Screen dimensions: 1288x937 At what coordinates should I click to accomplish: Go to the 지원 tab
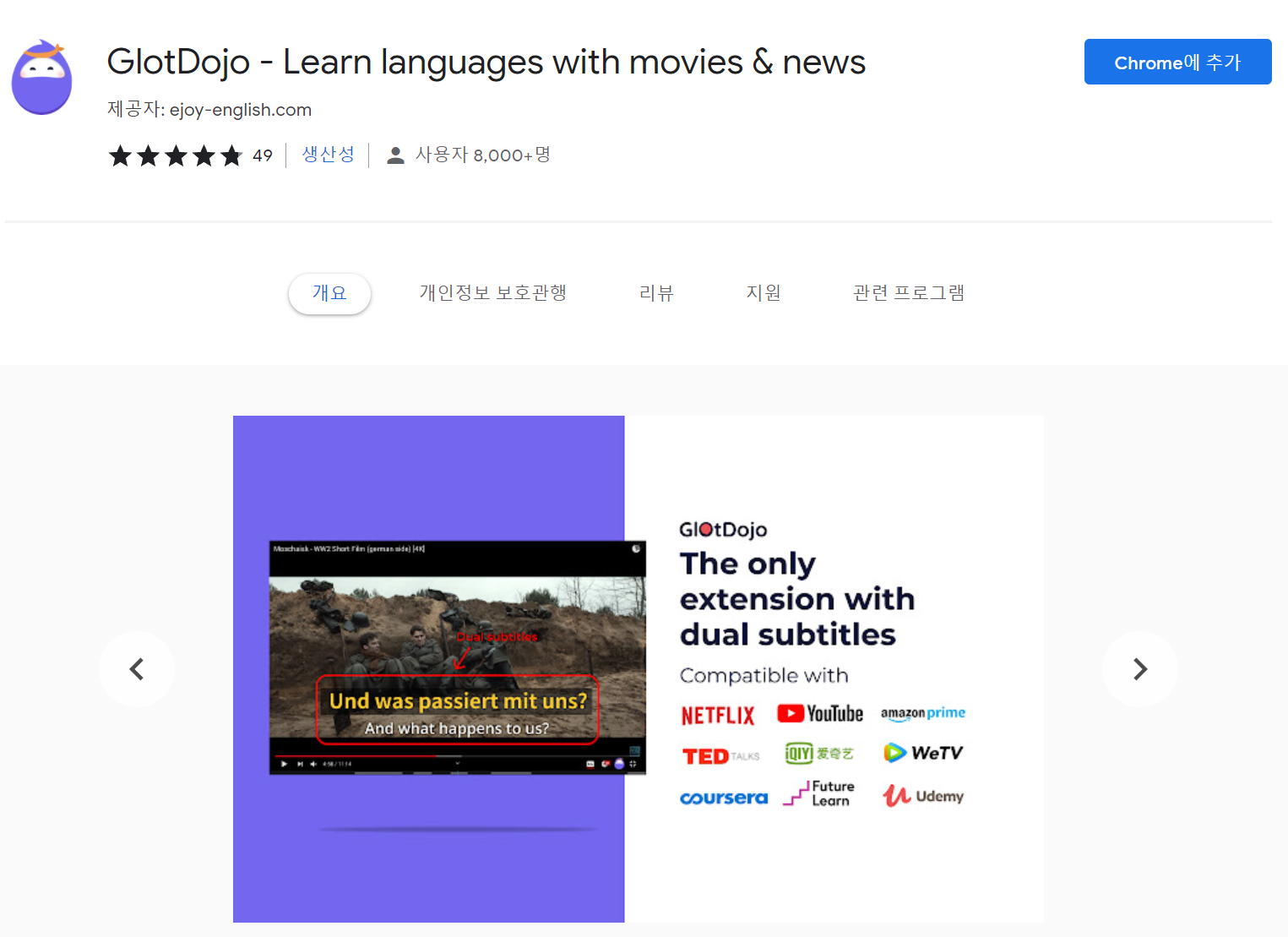[764, 293]
